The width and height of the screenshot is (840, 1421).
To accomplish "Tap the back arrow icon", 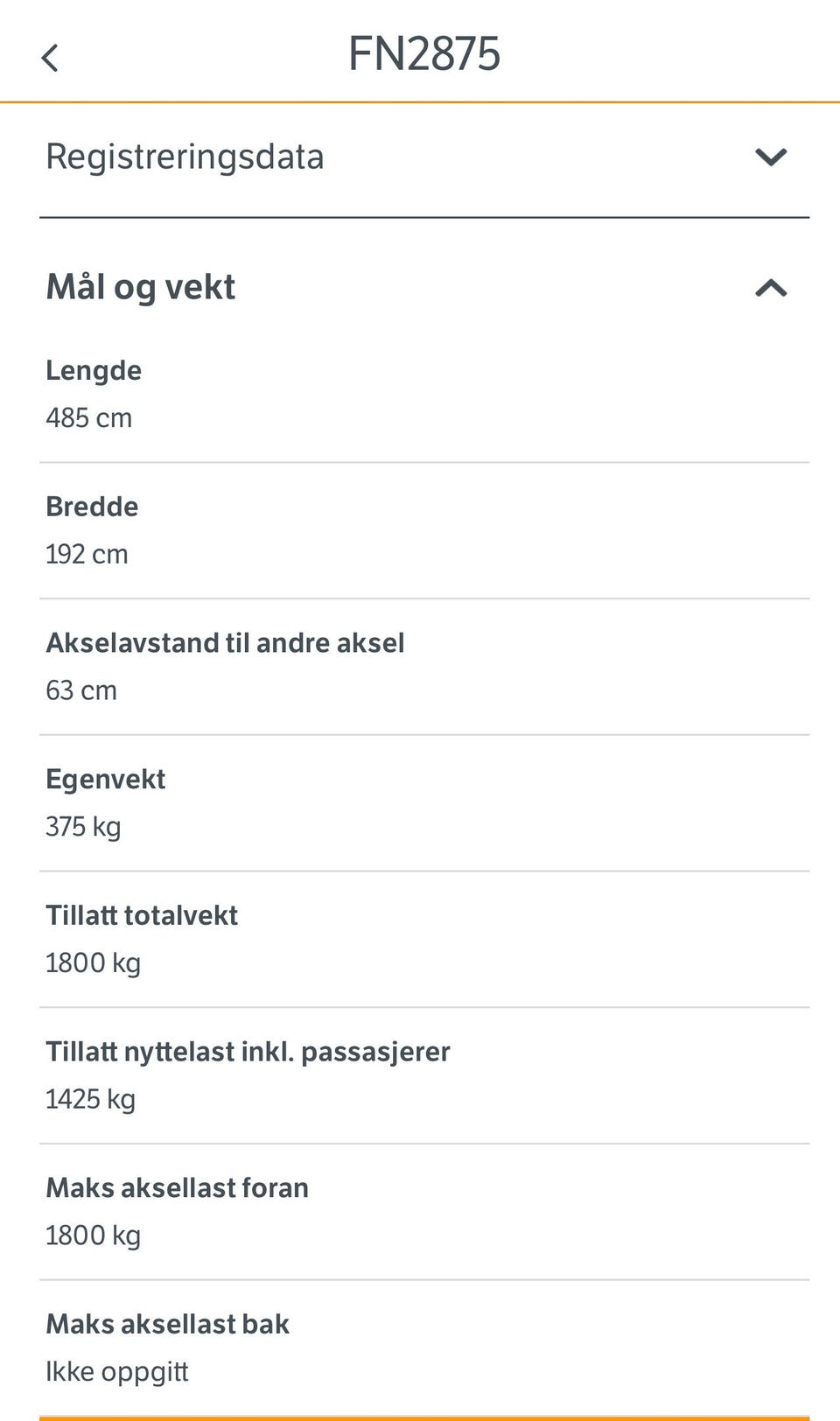I will pyautogui.click(x=50, y=58).
